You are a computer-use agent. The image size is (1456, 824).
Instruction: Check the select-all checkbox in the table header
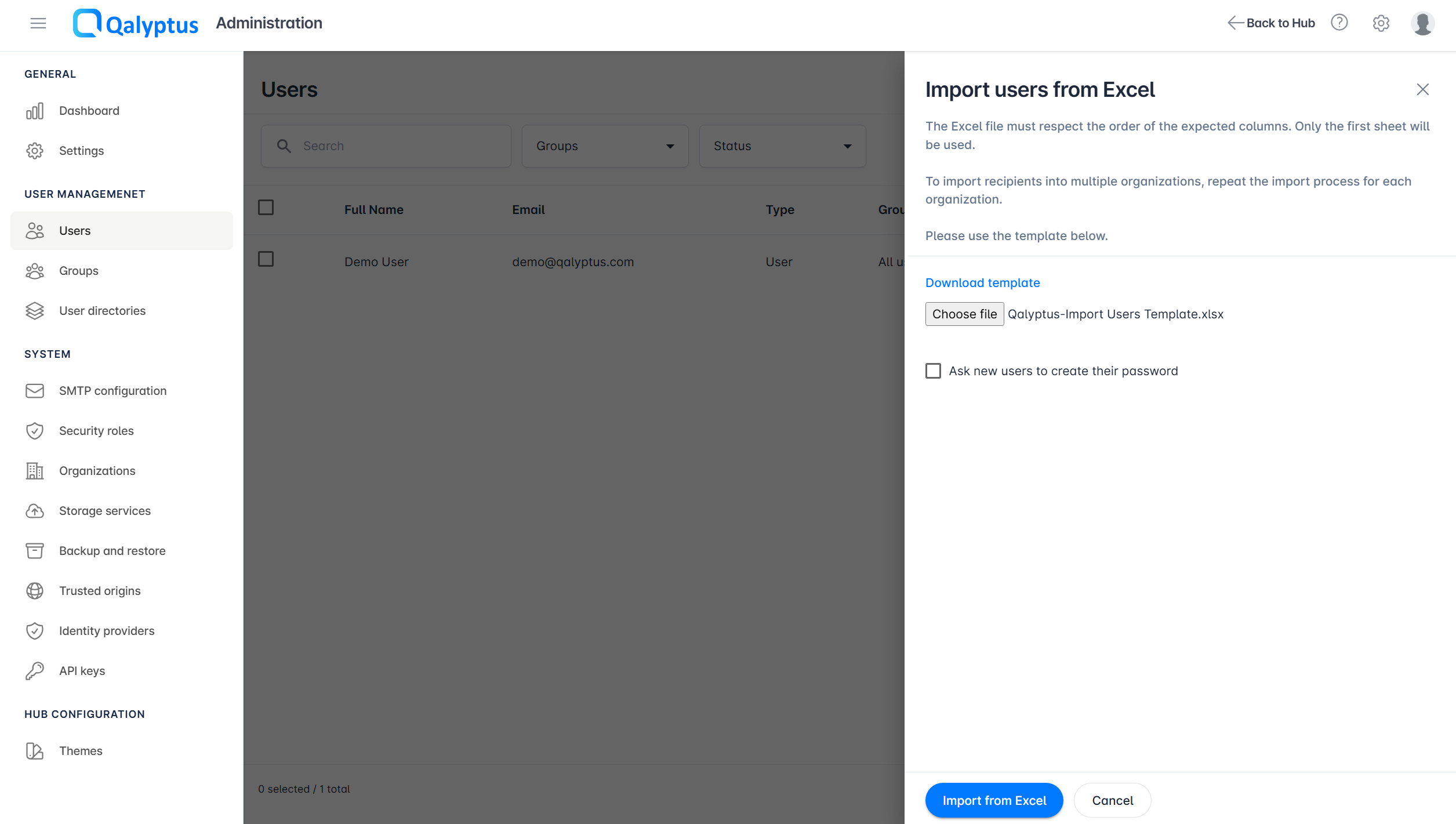pyautogui.click(x=266, y=207)
